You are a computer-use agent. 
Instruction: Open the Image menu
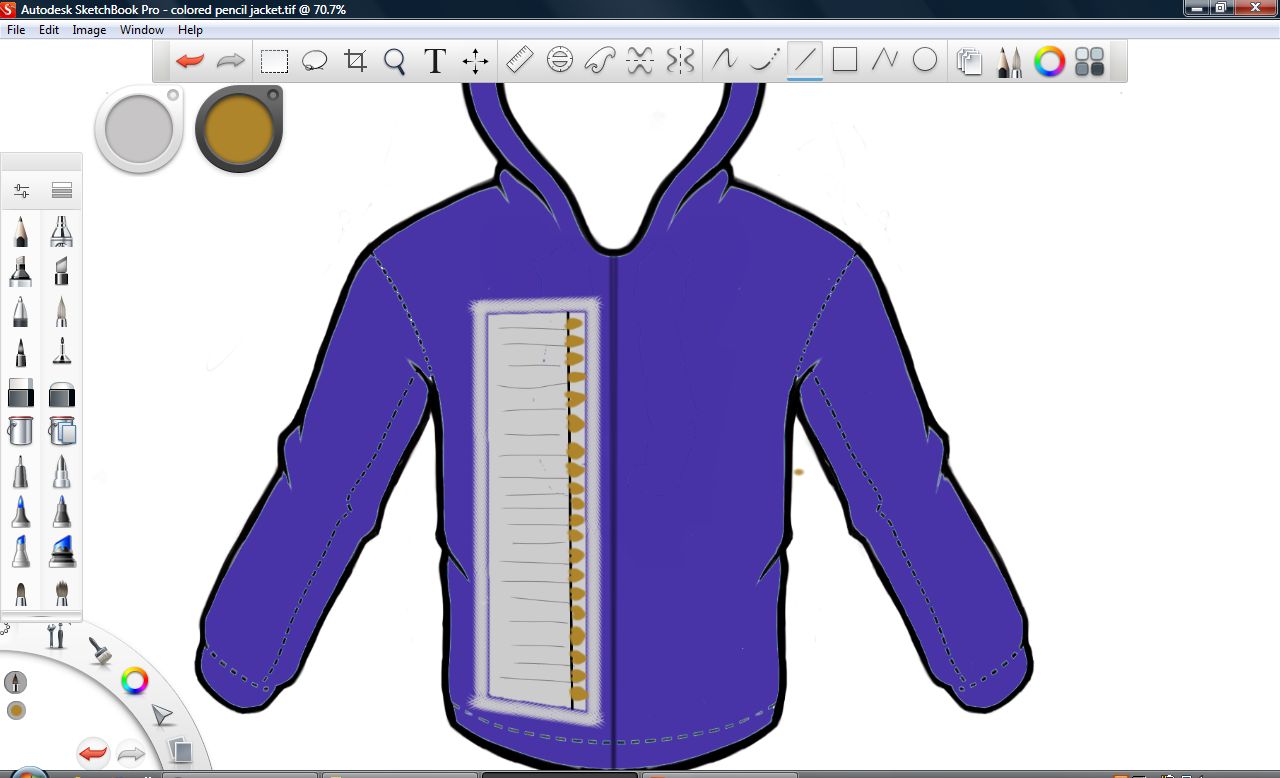89,30
